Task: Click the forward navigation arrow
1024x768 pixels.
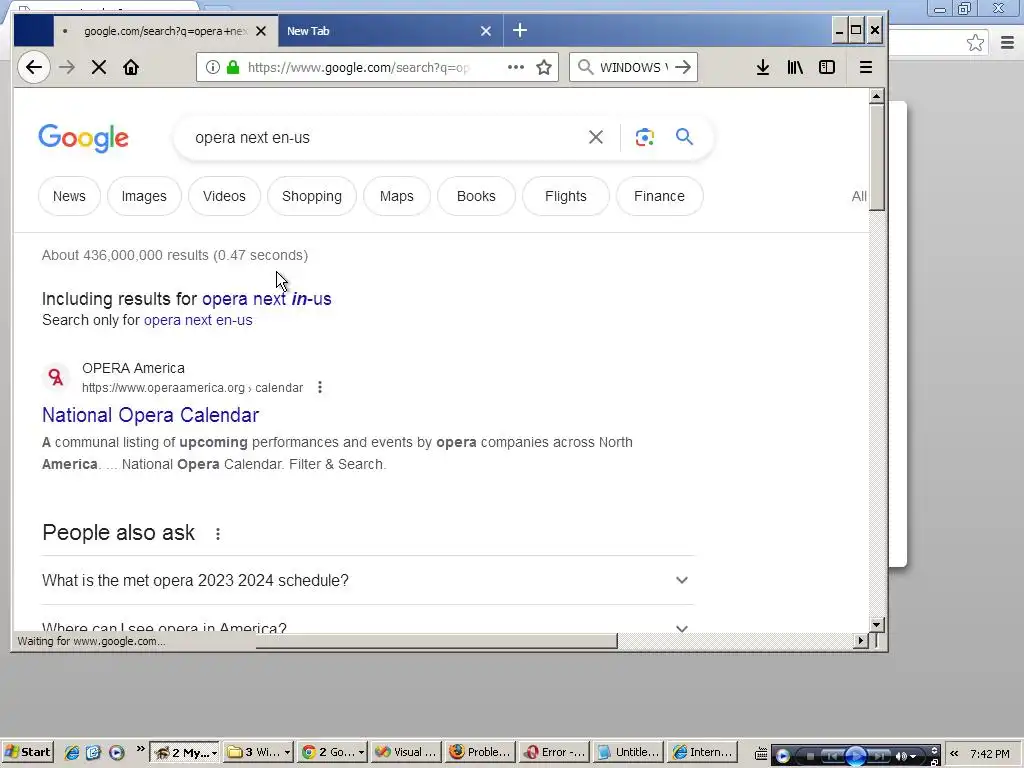Action: (67, 67)
